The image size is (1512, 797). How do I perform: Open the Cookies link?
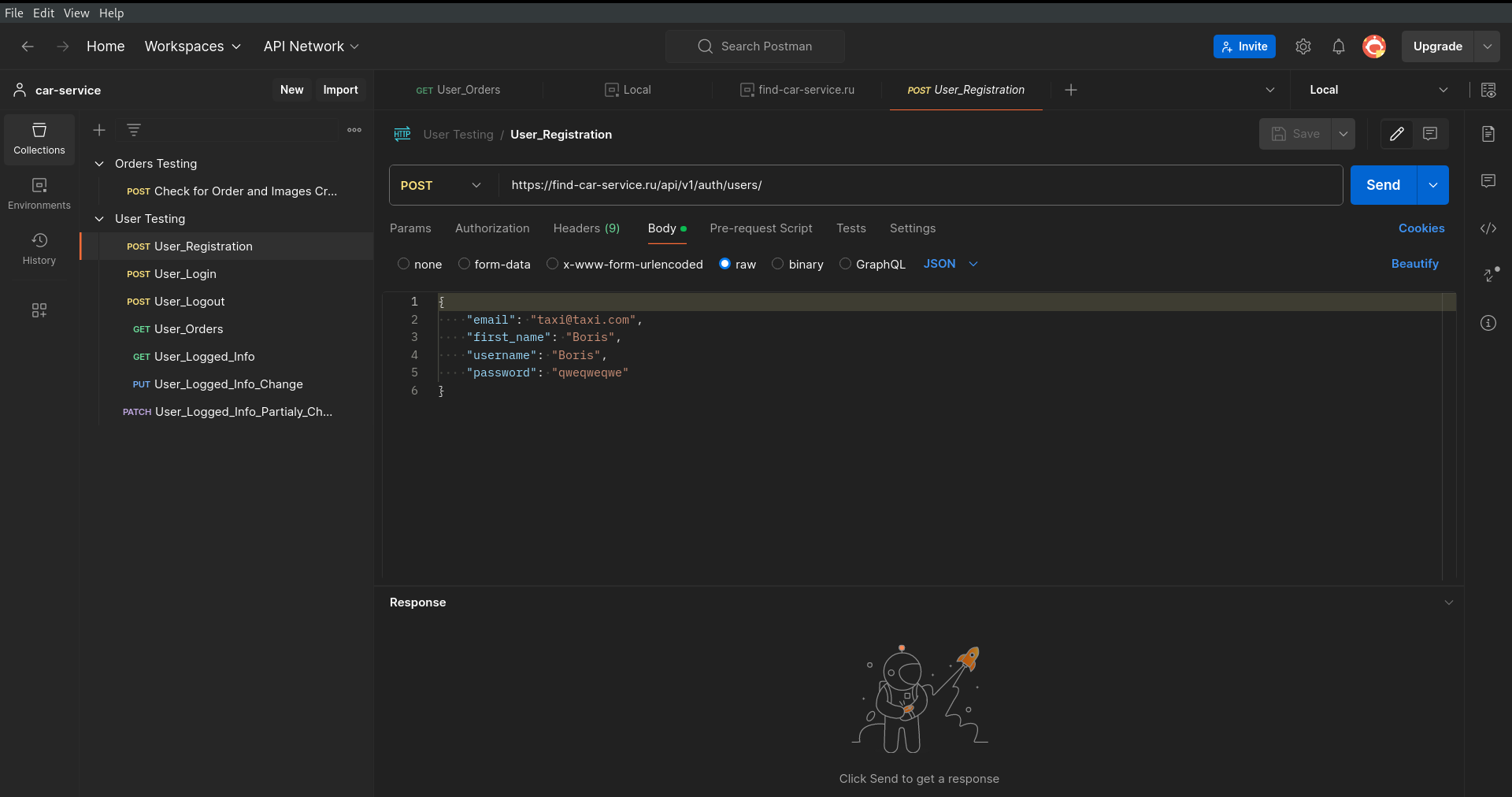pyautogui.click(x=1421, y=228)
